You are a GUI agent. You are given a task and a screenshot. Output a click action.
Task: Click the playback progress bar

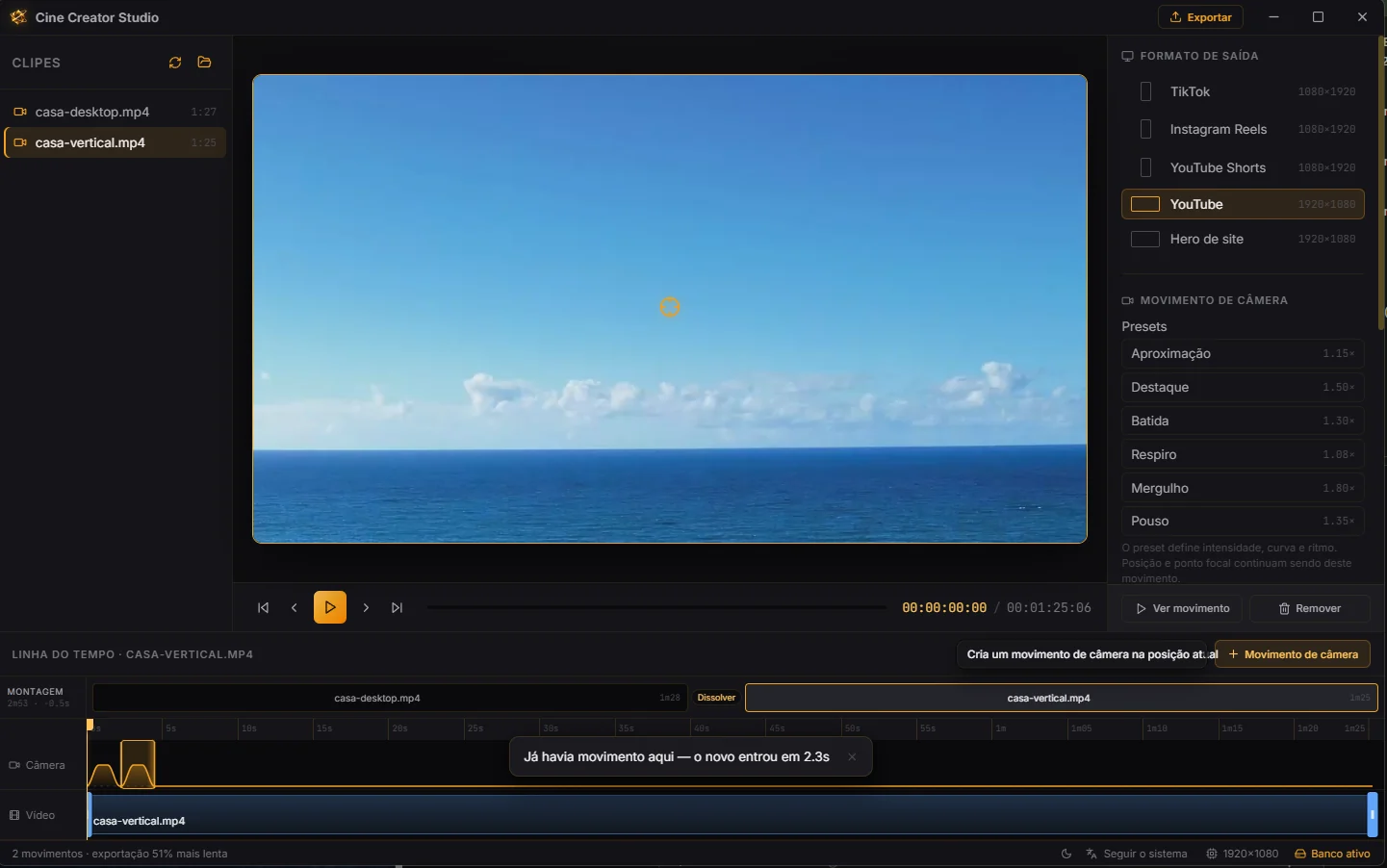(x=656, y=608)
